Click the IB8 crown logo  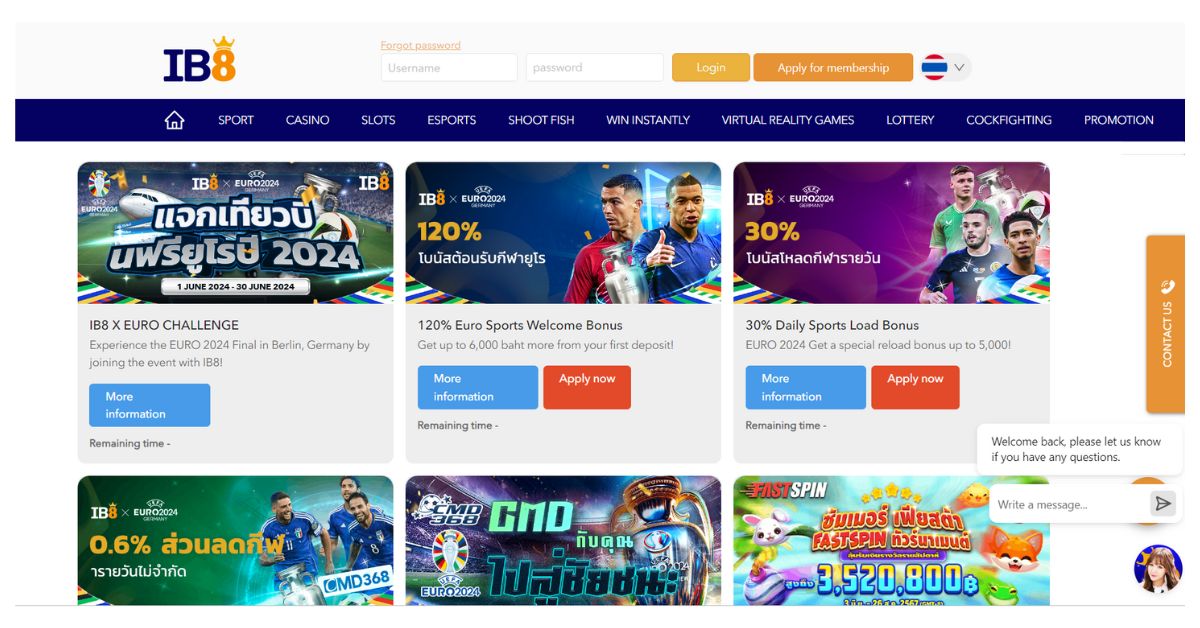pyautogui.click(x=200, y=60)
